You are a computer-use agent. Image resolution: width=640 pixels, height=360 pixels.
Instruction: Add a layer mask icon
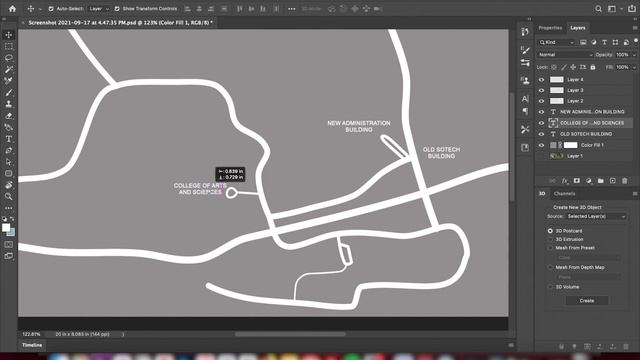pos(577,180)
